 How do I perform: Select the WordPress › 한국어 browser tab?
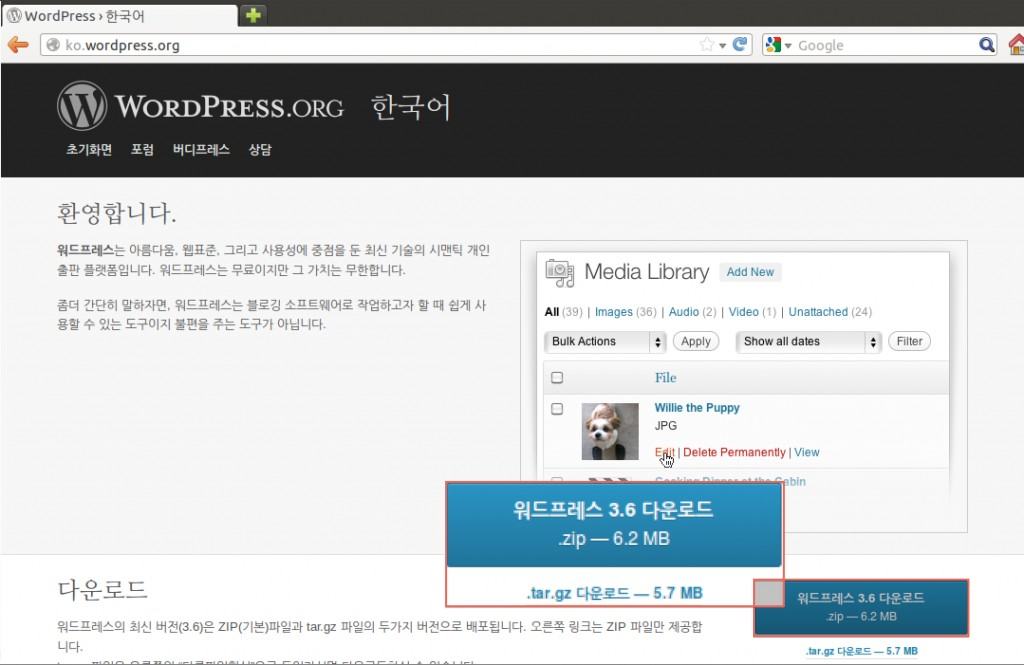[x=118, y=15]
